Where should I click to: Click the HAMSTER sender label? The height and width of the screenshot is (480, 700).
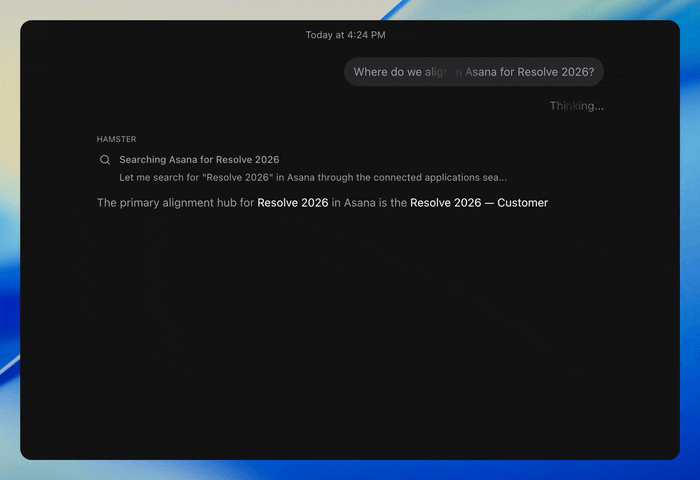click(x=117, y=139)
